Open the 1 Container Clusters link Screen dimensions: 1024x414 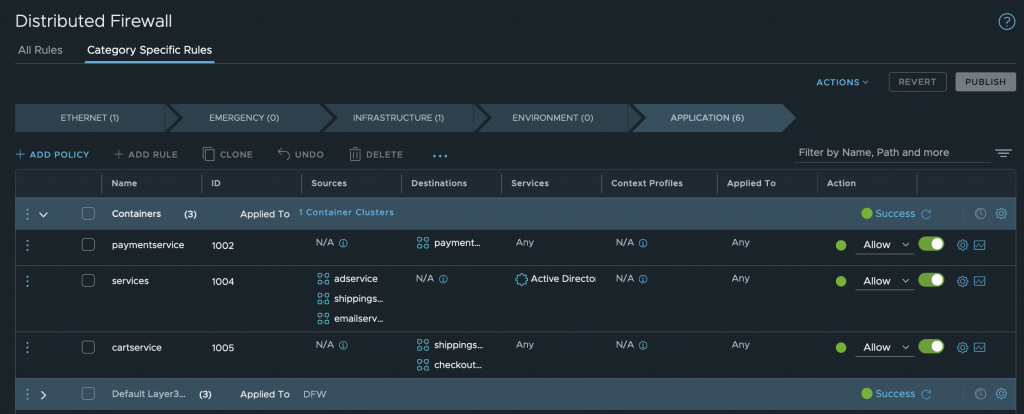click(346, 212)
